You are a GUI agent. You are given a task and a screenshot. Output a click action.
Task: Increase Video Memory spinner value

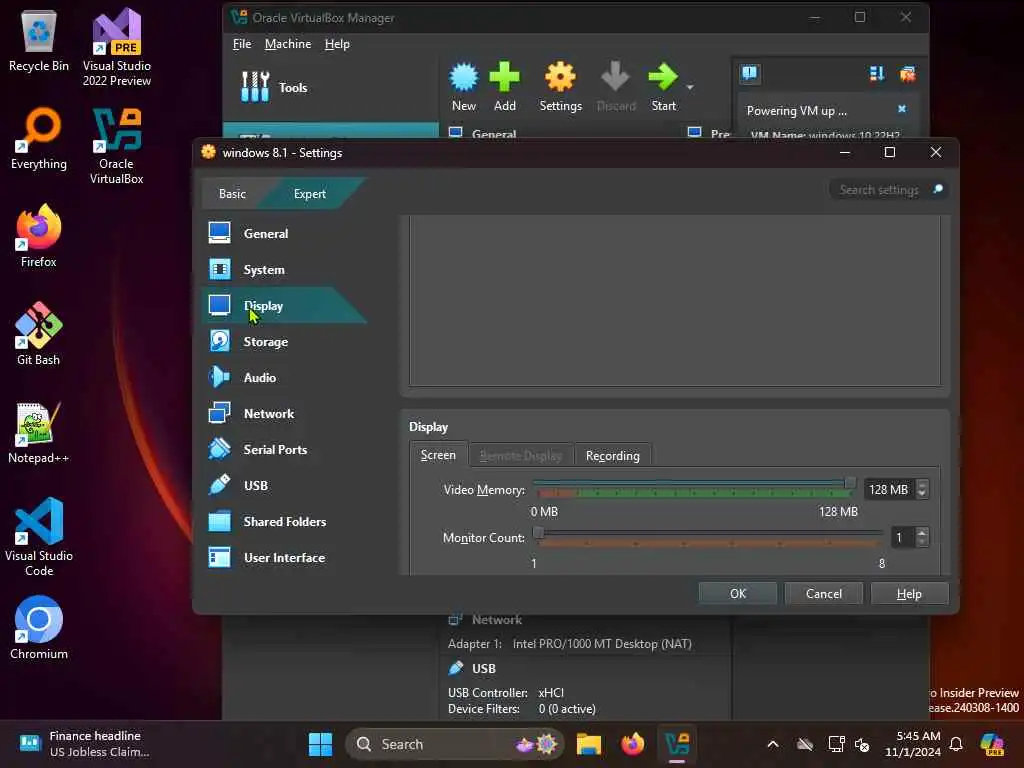tap(922, 485)
